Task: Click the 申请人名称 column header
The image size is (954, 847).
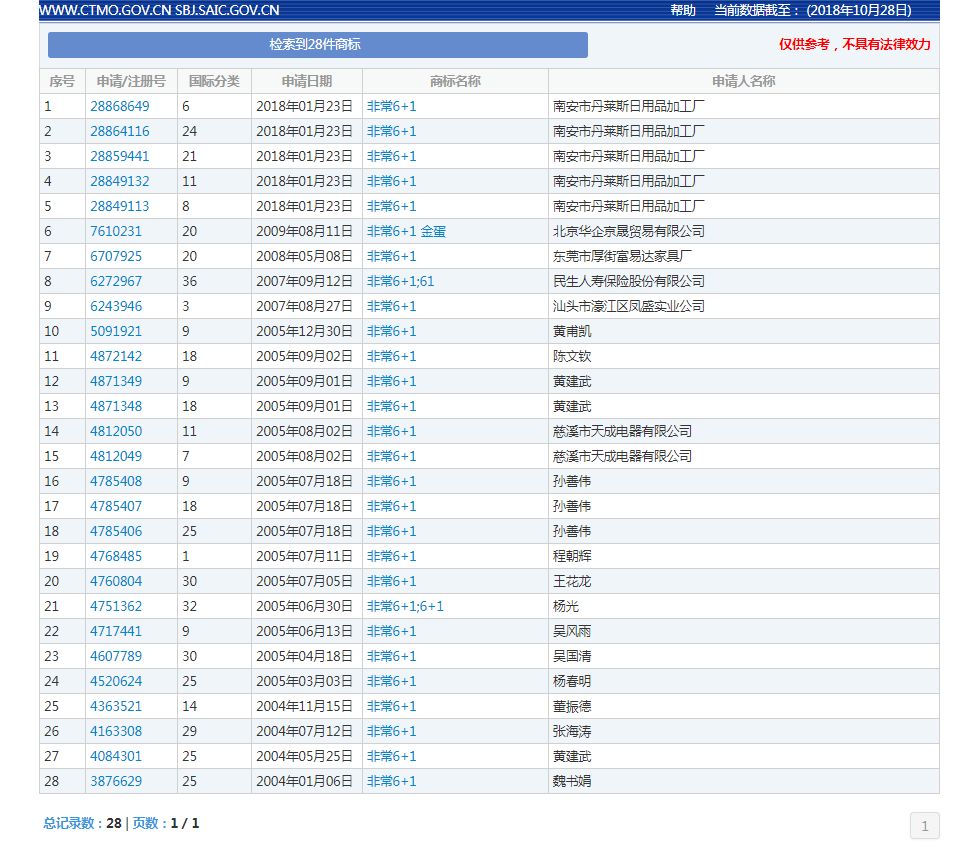Action: click(743, 81)
